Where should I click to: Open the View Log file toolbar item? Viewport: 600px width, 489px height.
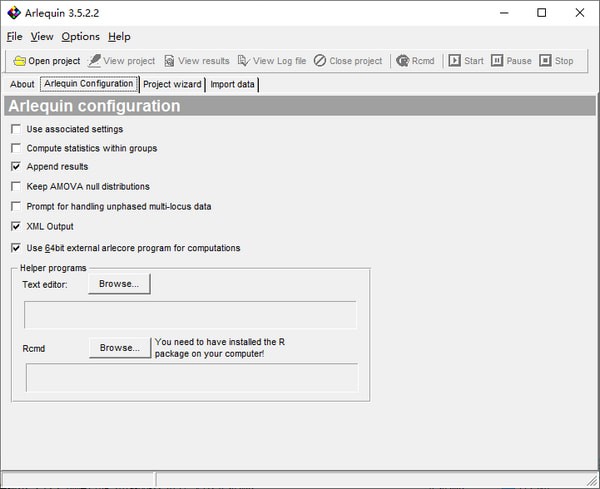[272, 61]
